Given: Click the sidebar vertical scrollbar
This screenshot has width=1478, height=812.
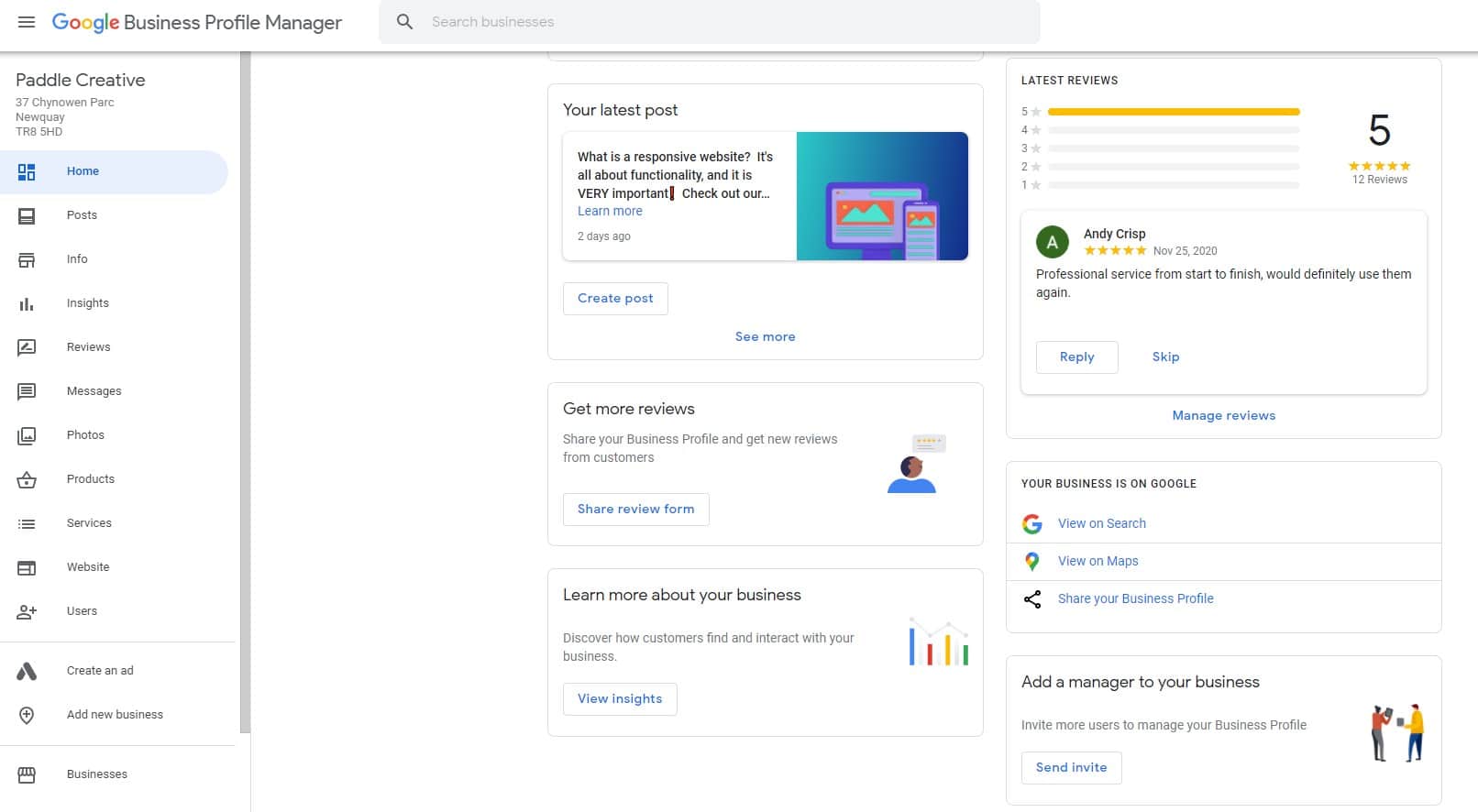Looking at the screenshot, I should tap(245, 392).
